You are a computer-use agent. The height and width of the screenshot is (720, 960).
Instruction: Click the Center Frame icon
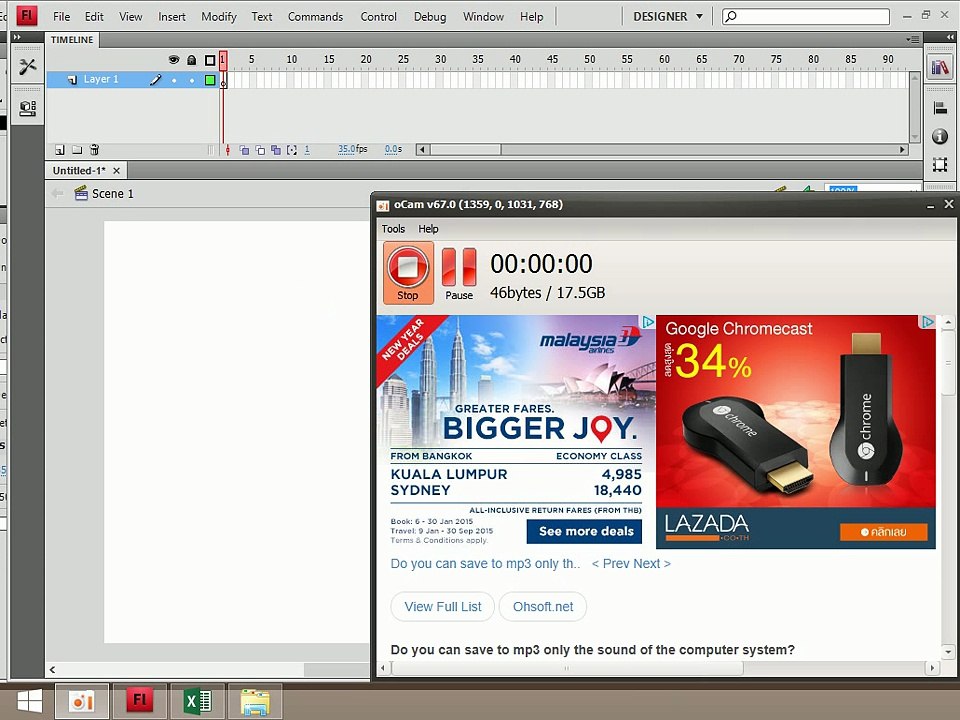(228, 149)
